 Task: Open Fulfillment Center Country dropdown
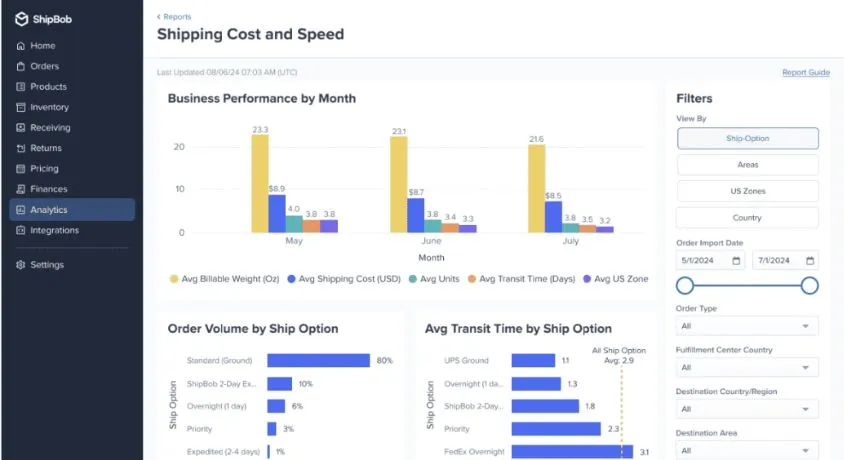coord(747,368)
